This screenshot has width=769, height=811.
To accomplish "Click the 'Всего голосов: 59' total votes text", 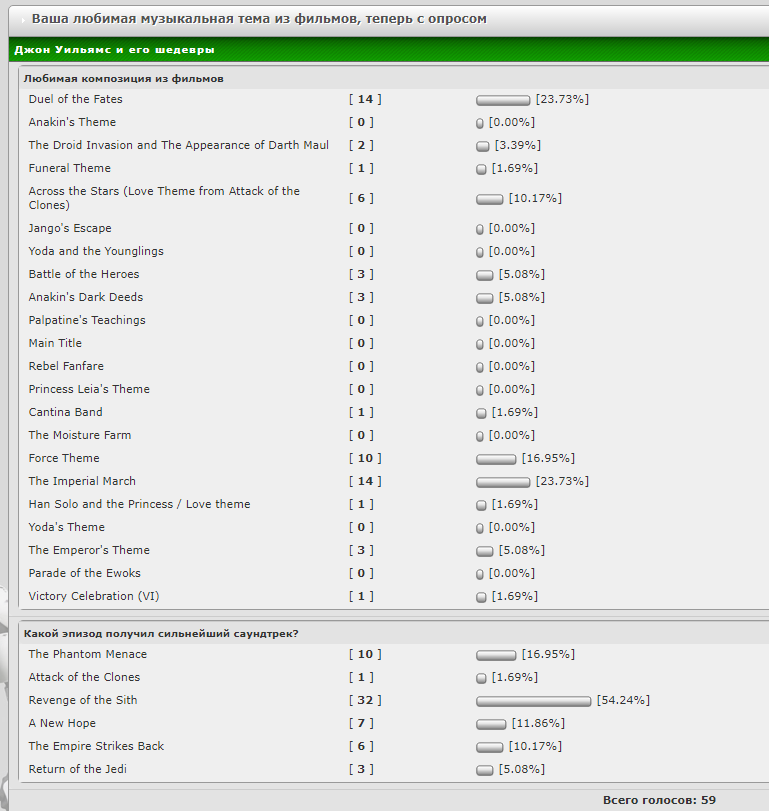I will click(659, 800).
